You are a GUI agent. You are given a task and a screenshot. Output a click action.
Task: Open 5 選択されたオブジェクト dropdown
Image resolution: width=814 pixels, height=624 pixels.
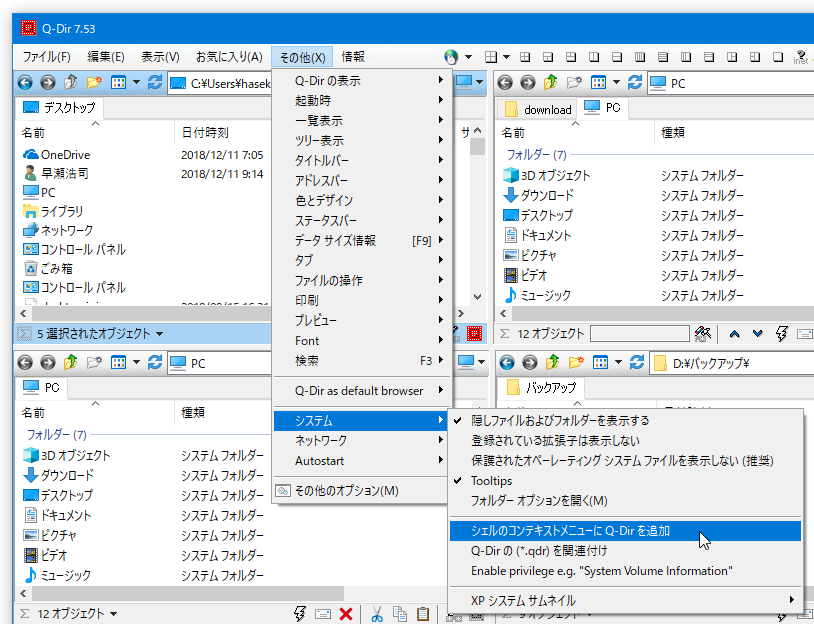159,334
